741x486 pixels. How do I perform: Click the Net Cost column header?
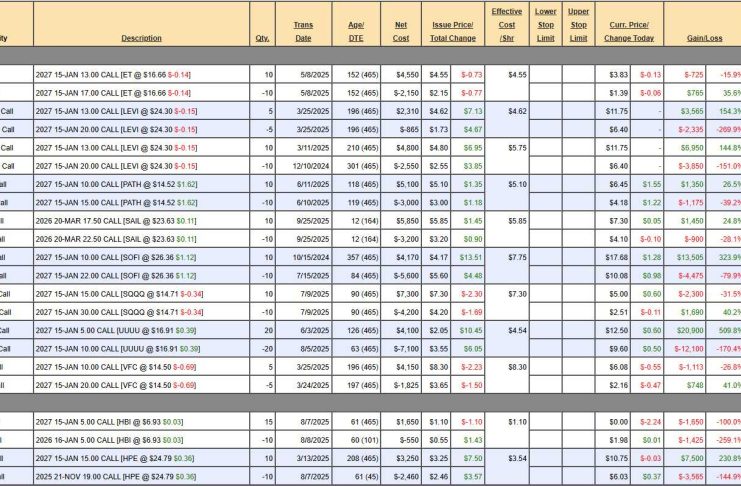401,31
